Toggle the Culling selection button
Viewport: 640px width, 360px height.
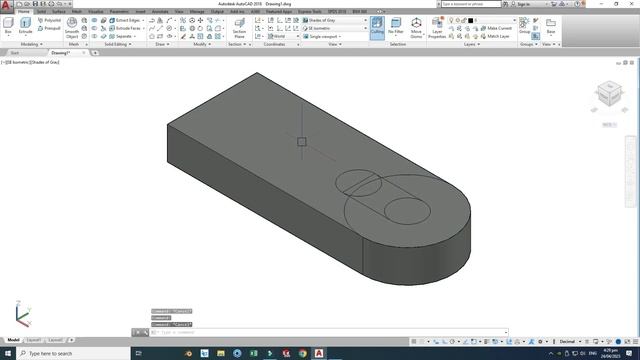[x=377, y=28]
